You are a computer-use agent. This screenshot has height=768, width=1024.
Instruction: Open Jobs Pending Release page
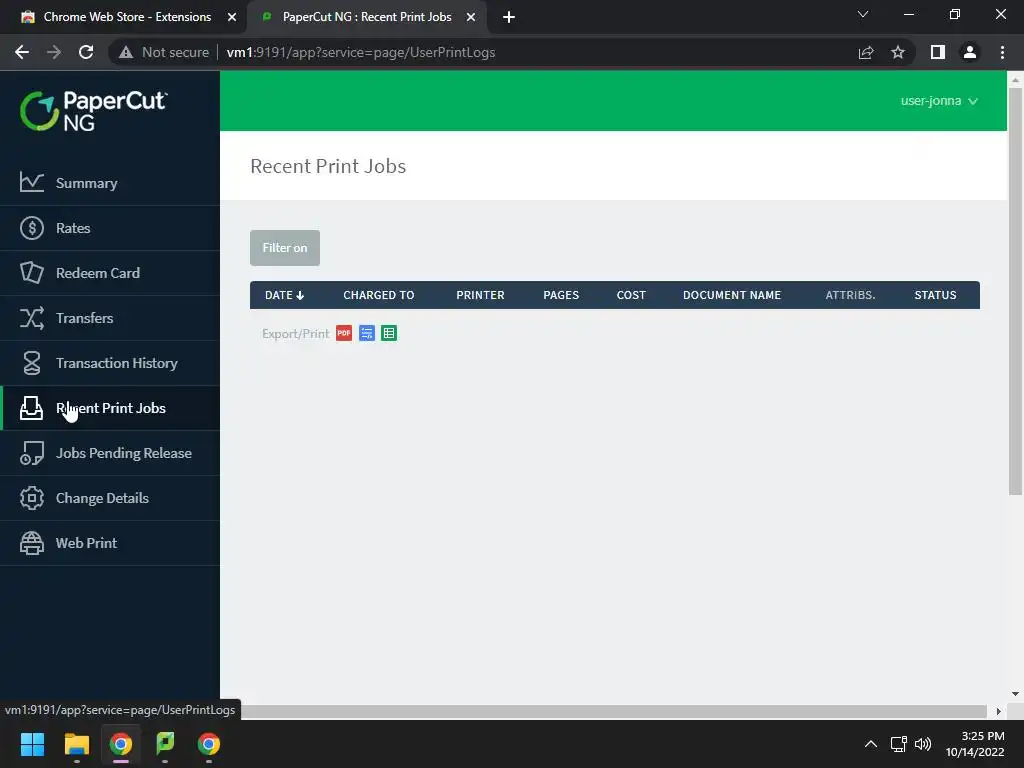click(x=110, y=453)
